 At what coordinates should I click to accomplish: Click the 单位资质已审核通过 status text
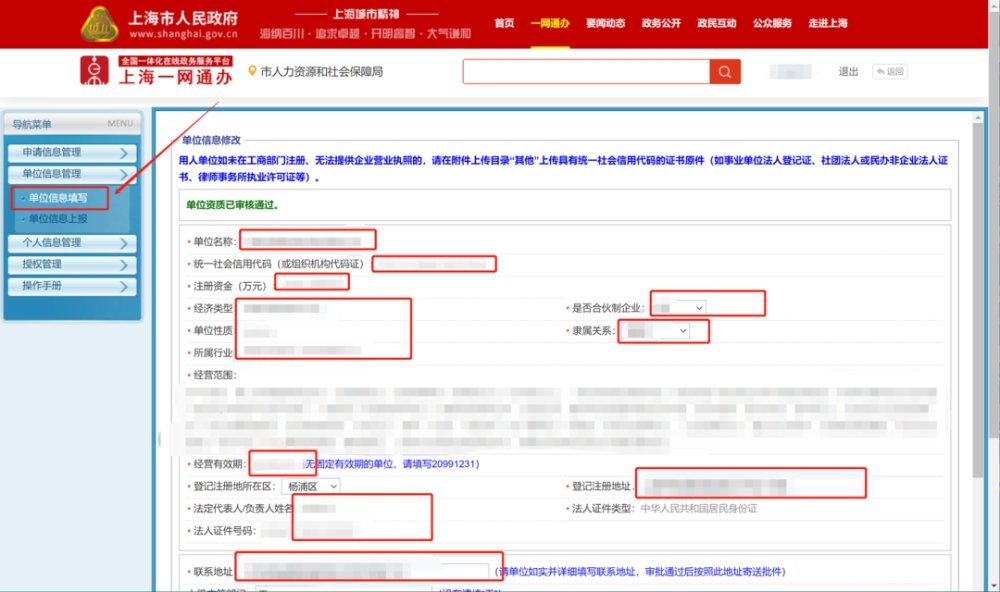[x=232, y=205]
